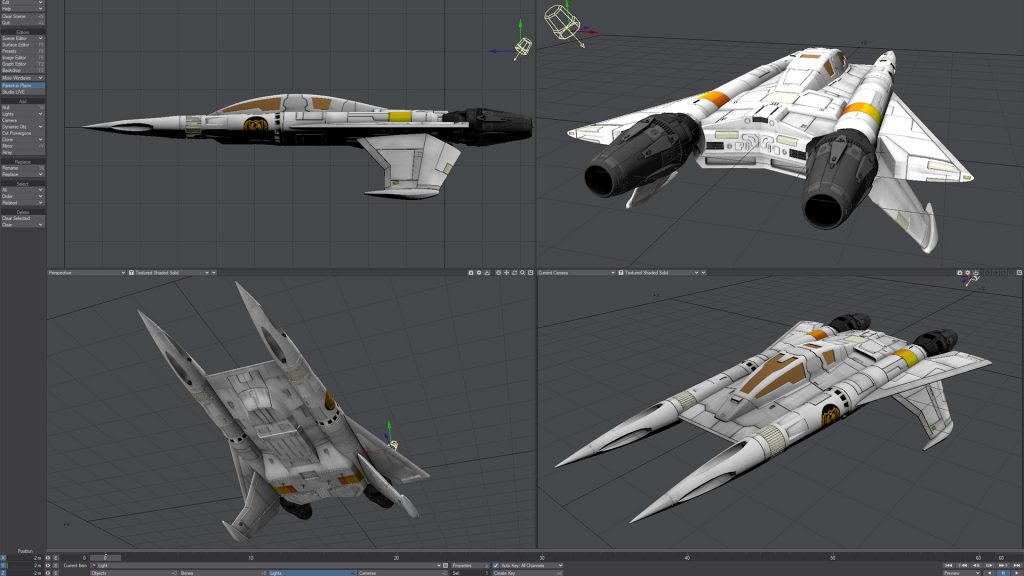This screenshot has height=576, width=1024.
Task: Switch selection mode to Objects
Action: coord(100,573)
